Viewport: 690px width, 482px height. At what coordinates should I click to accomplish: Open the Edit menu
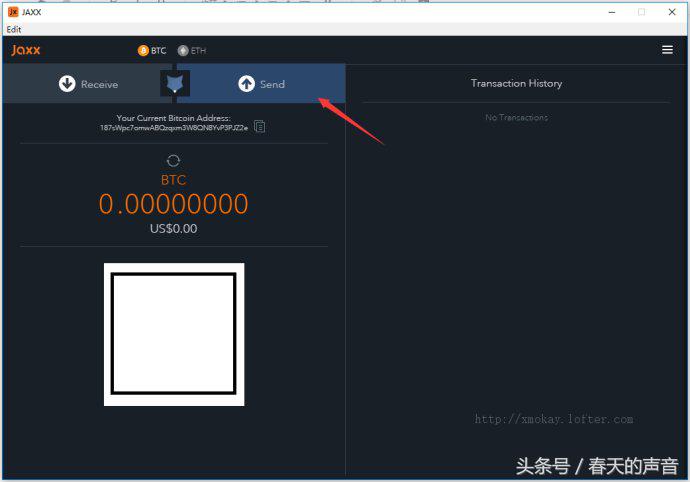pos(14,29)
